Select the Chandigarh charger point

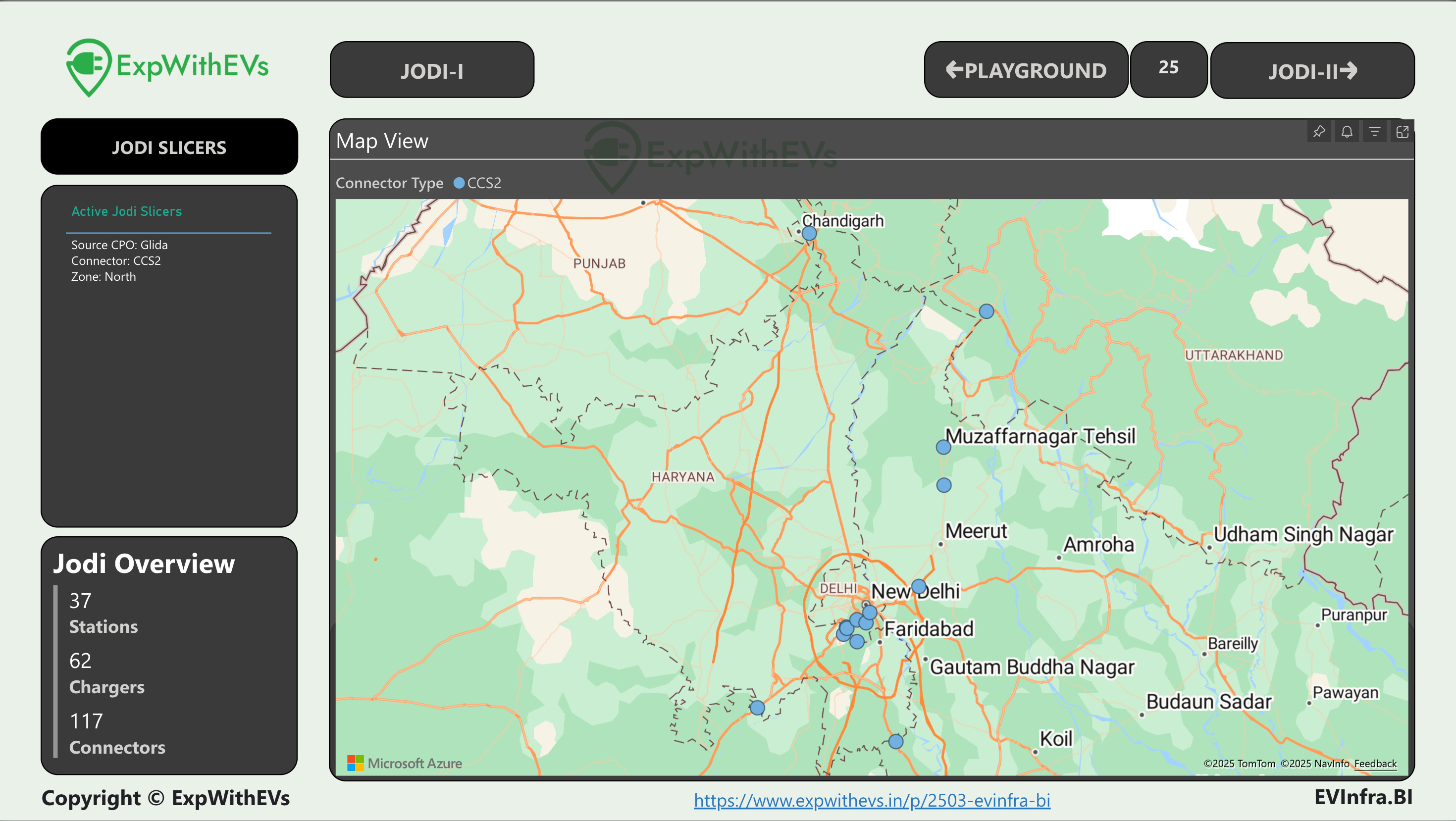809,233
